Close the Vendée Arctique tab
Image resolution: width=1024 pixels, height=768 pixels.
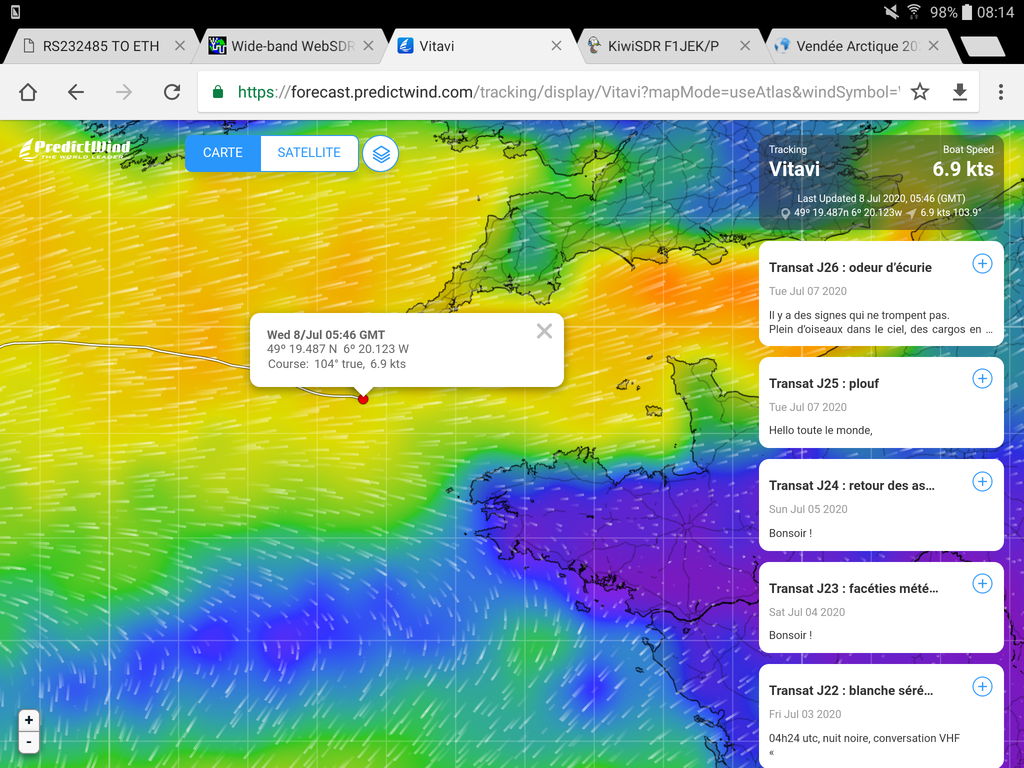[x=933, y=46]
